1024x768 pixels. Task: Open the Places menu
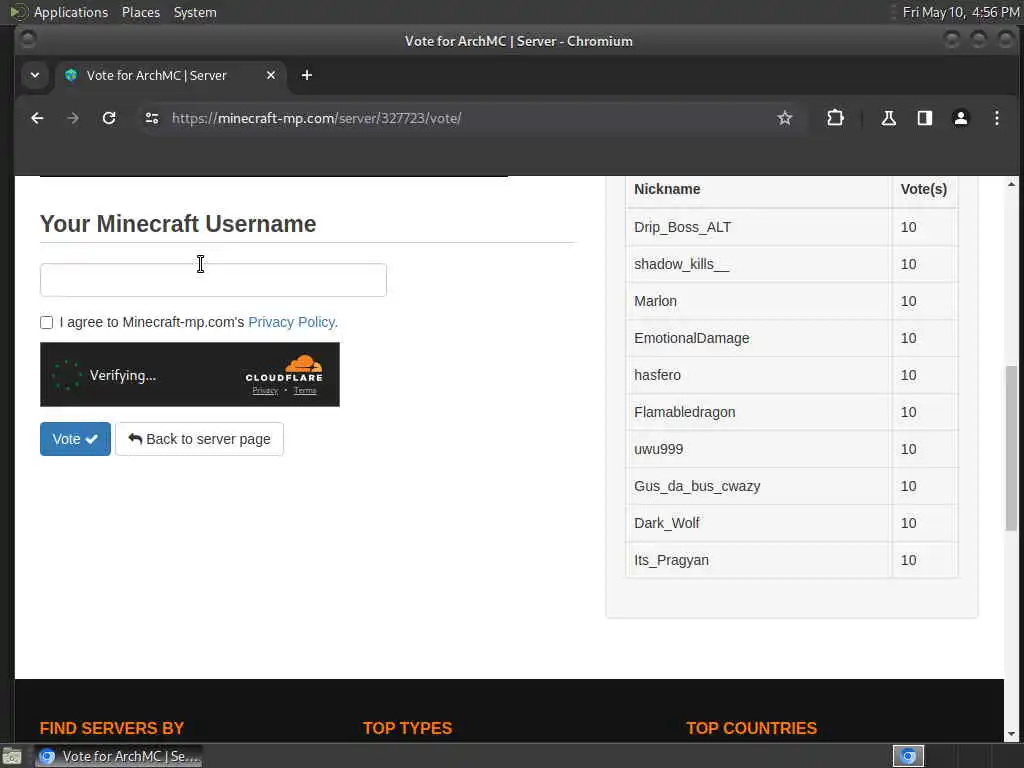(x=141, y=12)
